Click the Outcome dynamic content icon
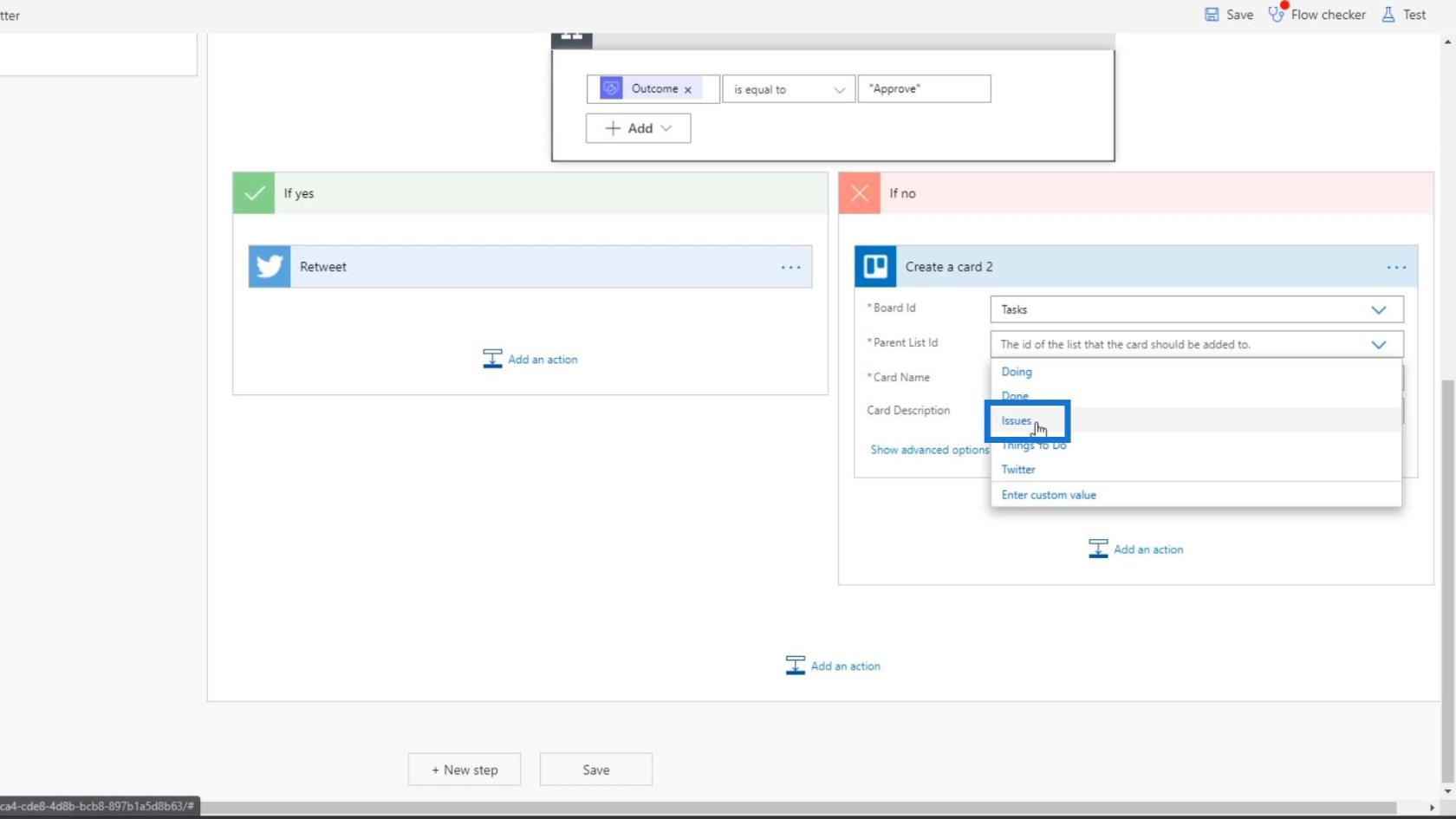This screenshot has height=819, width=1456. tap(611, 88)
